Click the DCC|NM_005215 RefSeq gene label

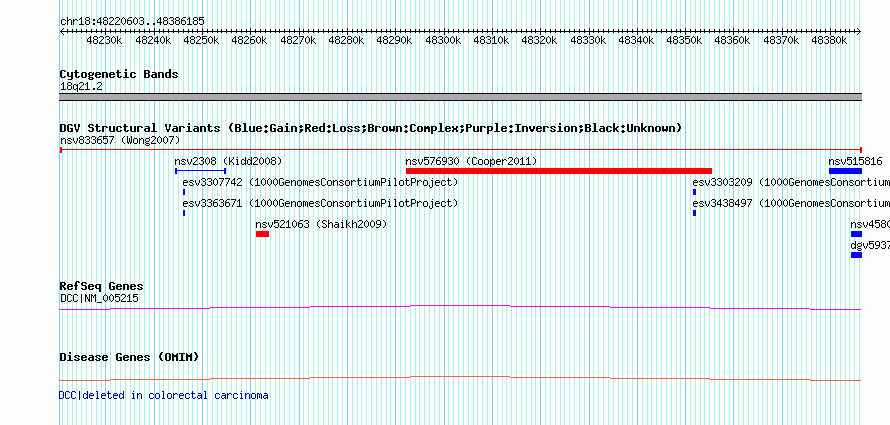click(x=99, y=298)
